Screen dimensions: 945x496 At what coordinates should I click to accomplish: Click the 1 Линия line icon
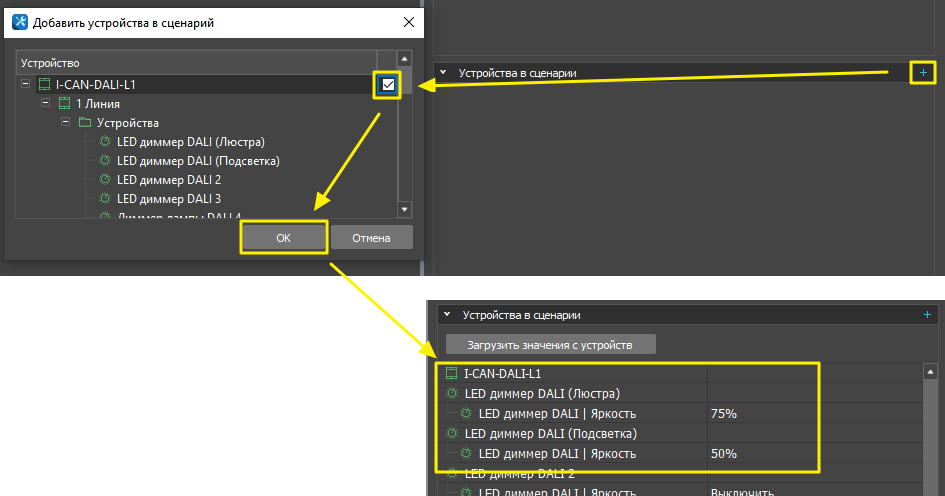[x=64, y=104]
